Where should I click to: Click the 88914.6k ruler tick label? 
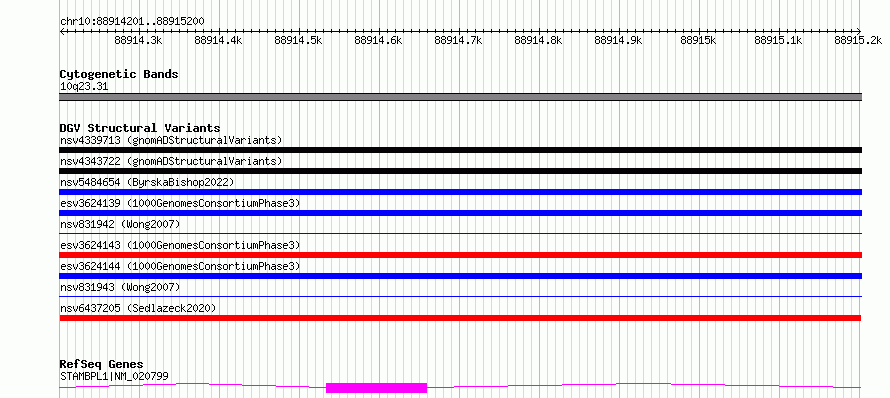(379, 40)
